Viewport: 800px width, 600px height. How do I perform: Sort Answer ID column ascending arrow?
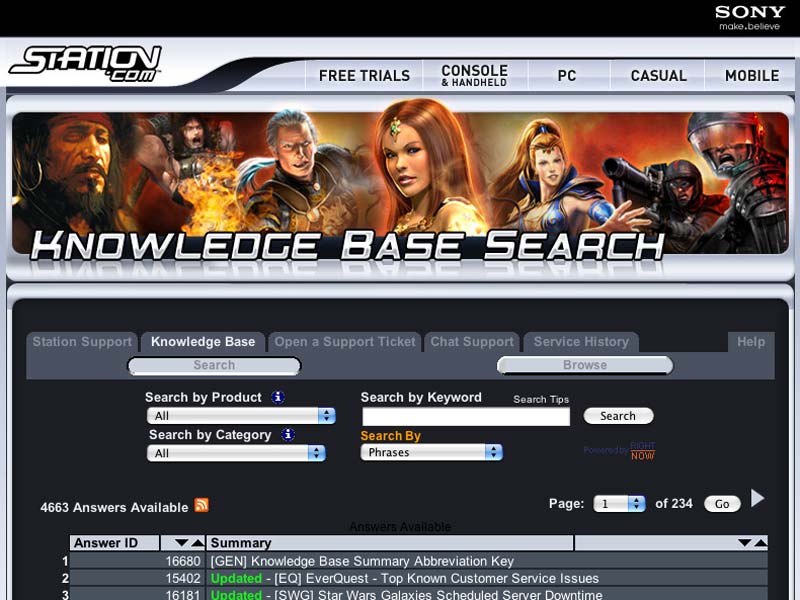tap(197, 543)
